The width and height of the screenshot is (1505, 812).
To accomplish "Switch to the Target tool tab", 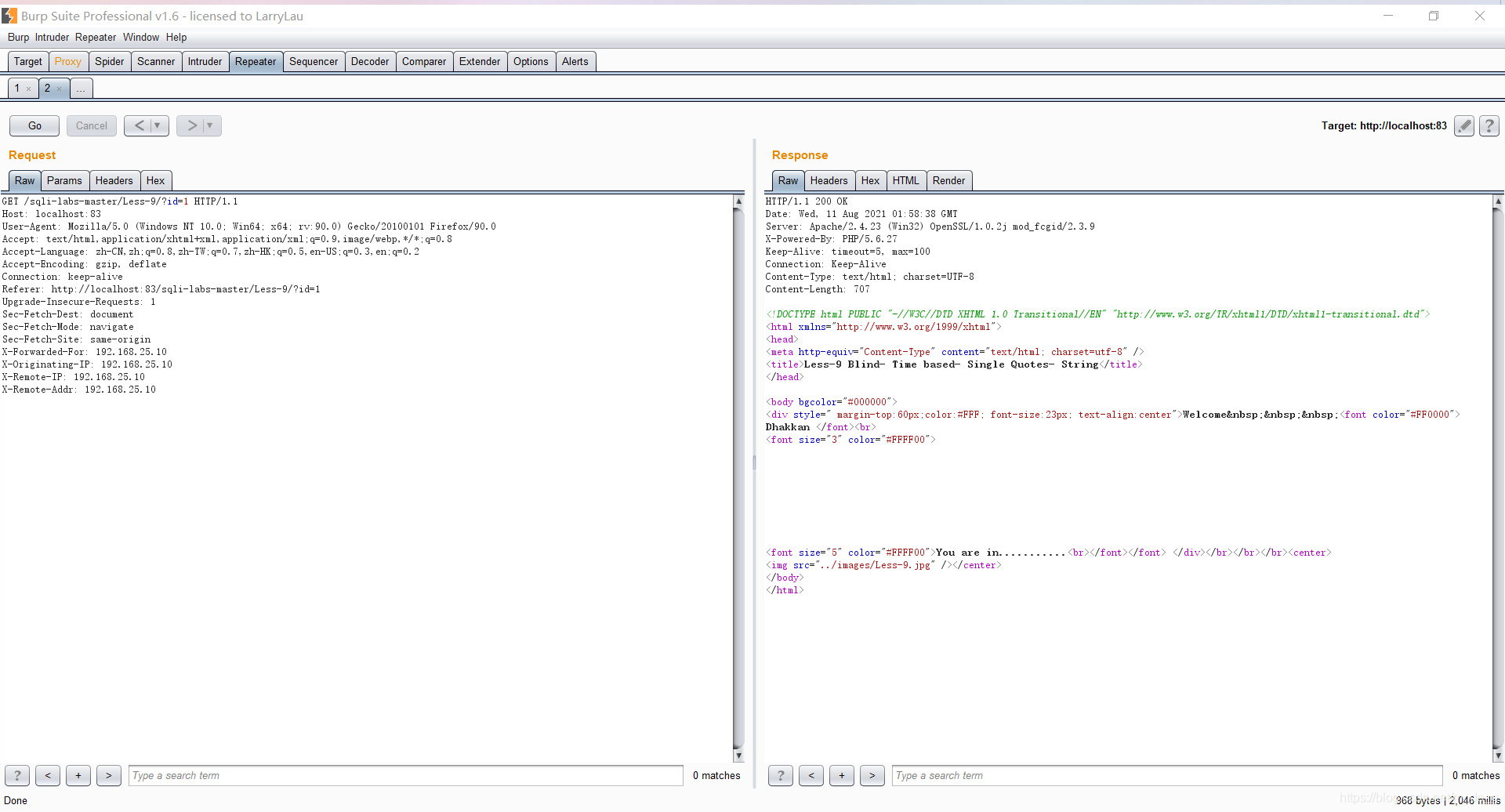I will coord(28,62).
